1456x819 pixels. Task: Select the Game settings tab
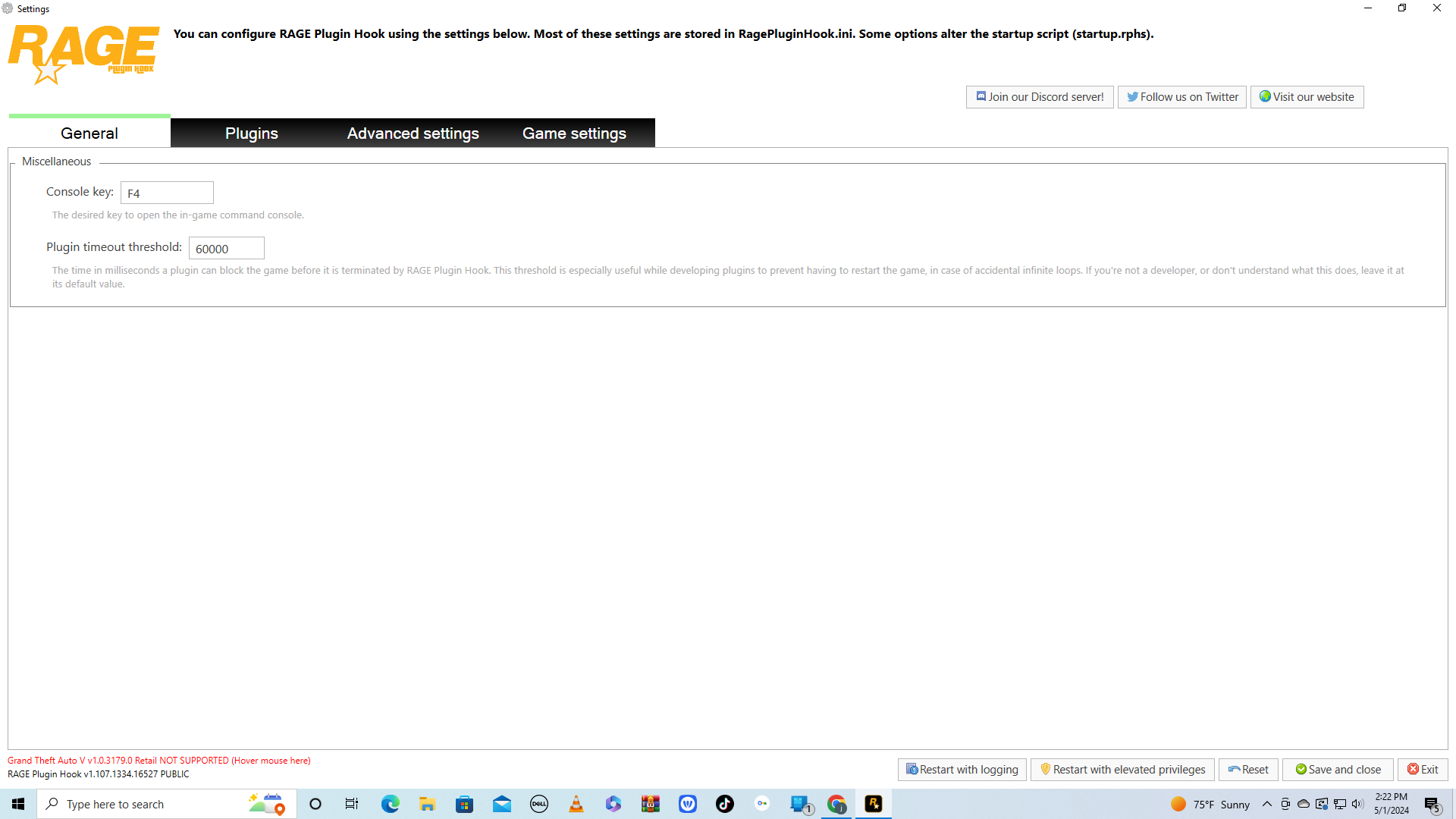click(x=574, y=133)
